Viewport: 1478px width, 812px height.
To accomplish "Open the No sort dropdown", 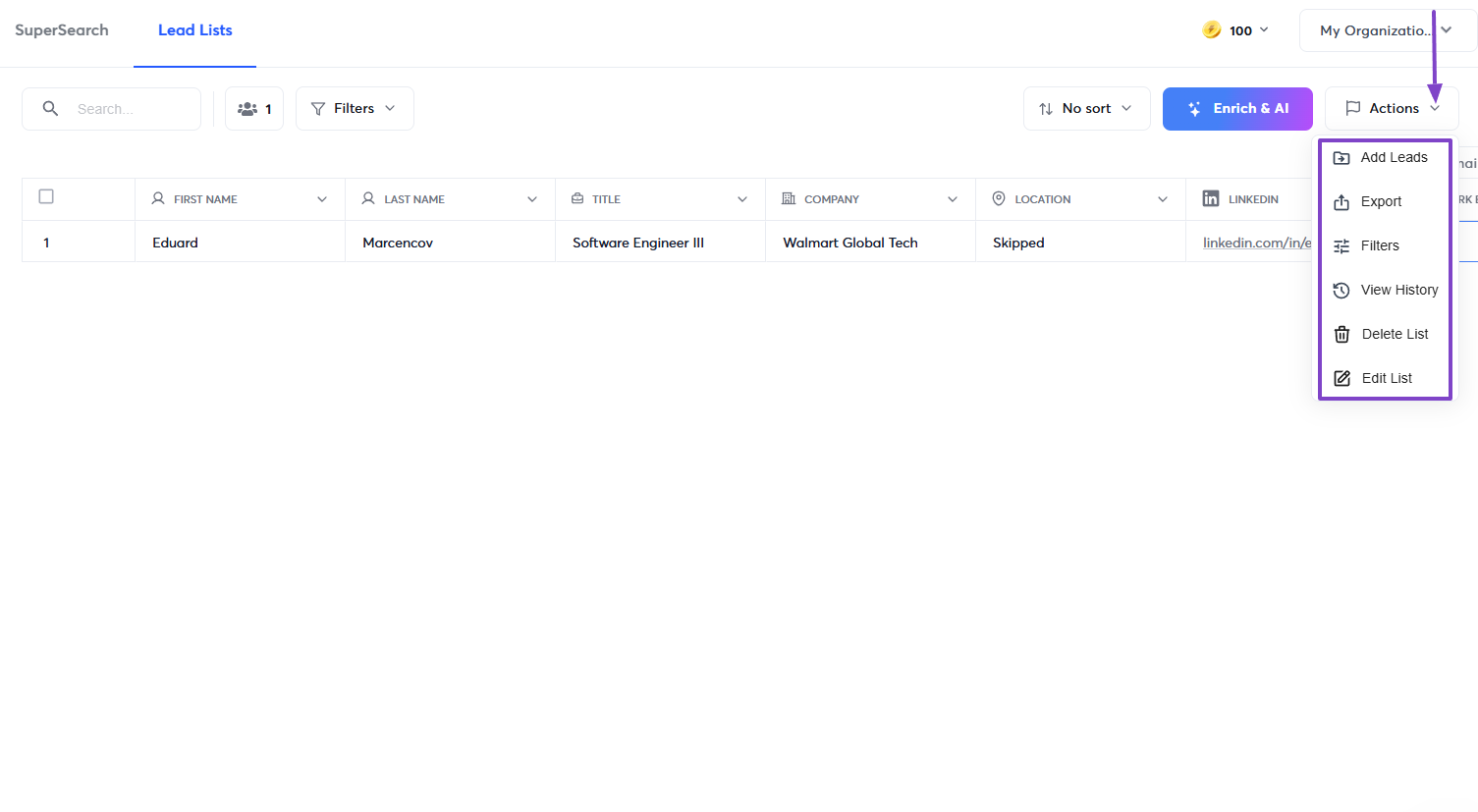I will pos(1086,109).
